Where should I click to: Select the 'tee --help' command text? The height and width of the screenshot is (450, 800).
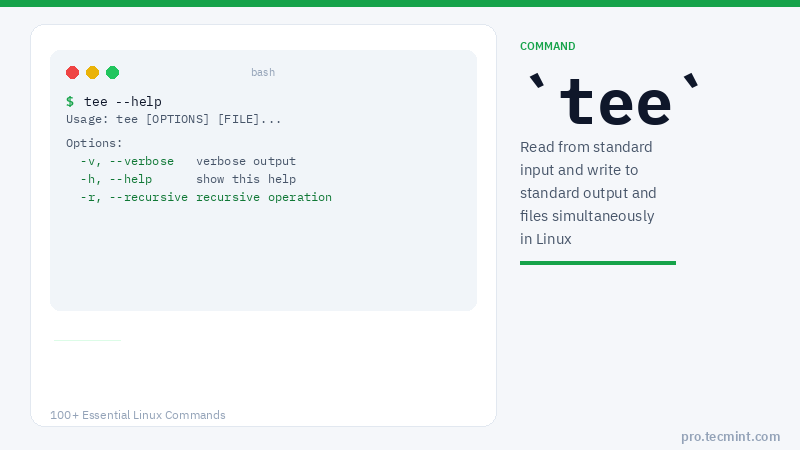pyautogui.click(x=123, y=101)
